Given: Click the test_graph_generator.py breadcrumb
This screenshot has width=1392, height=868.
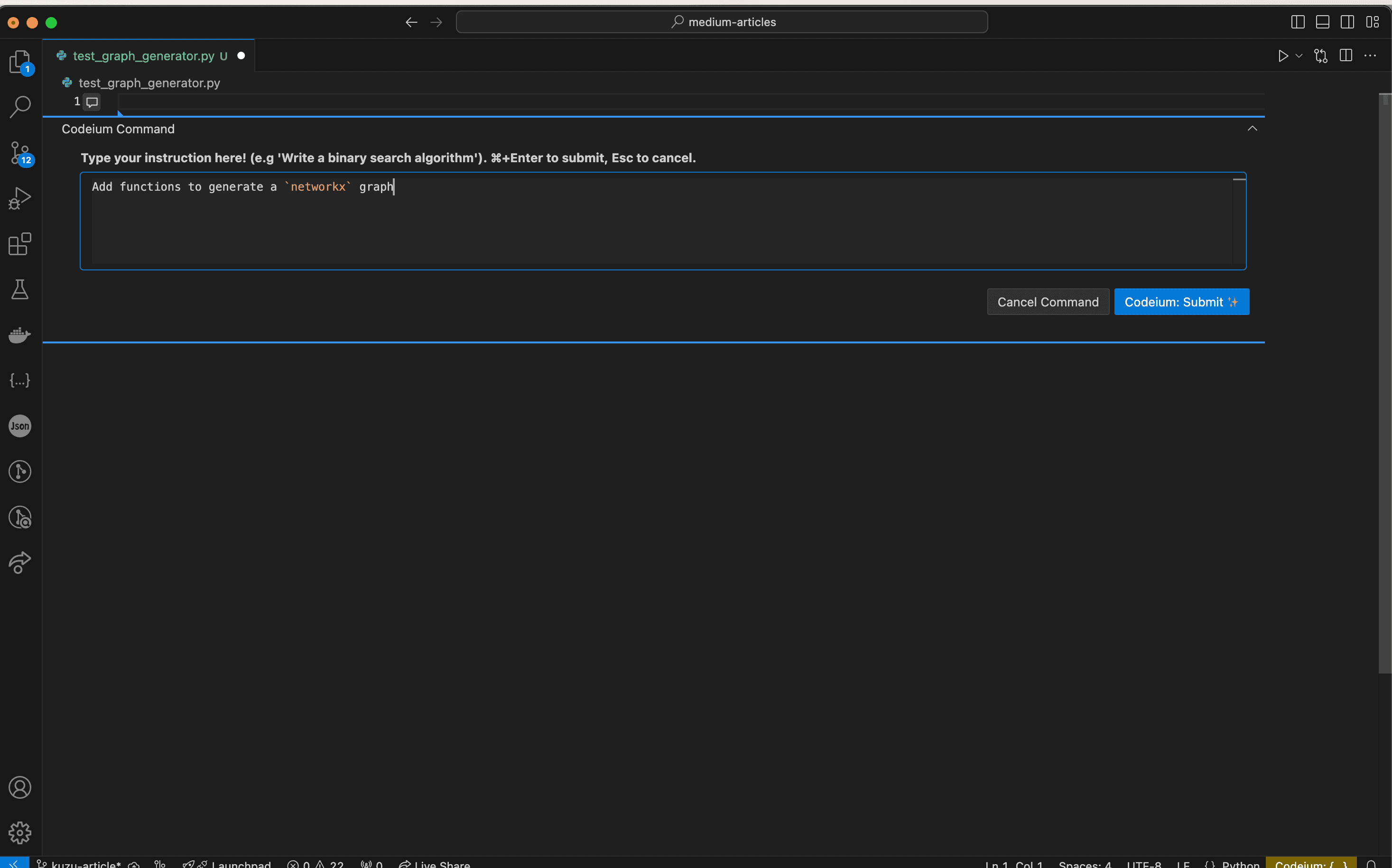Looking at the screenshot, I should click(149, 83).
